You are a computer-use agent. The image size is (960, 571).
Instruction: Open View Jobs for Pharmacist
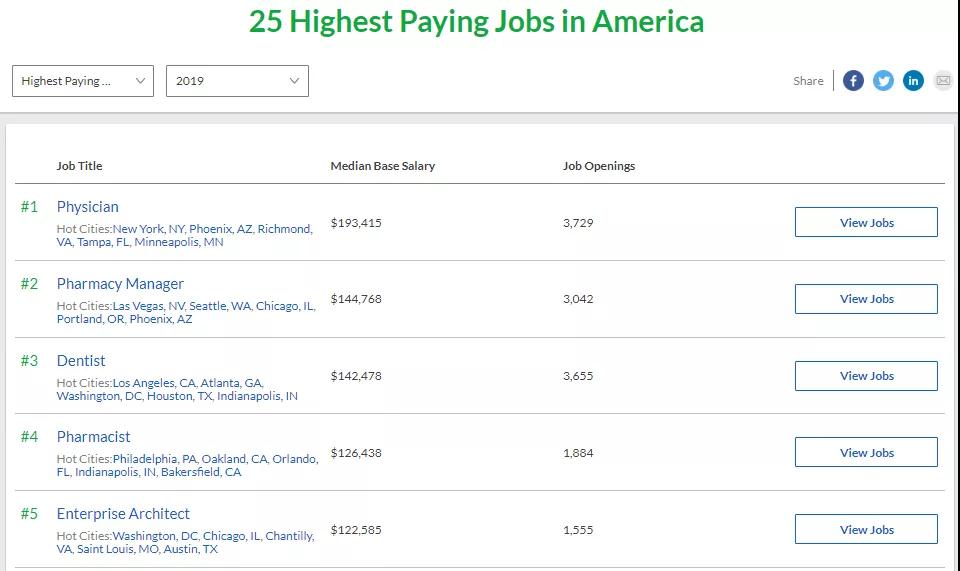click(866, 453)
